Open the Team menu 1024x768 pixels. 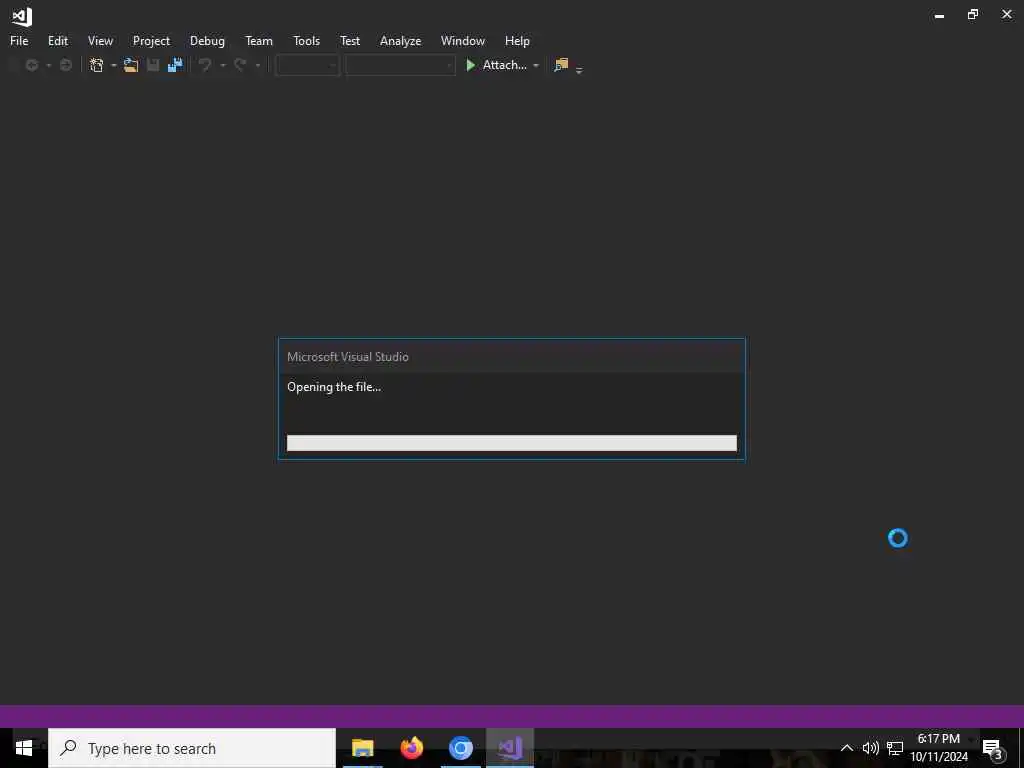coord(259,40)
